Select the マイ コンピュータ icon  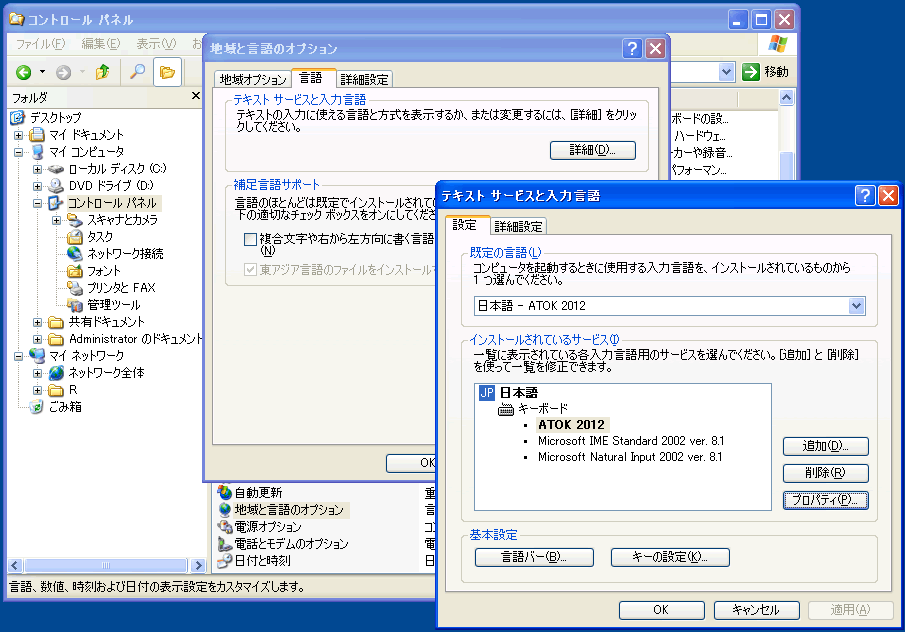tap(37, 152)
